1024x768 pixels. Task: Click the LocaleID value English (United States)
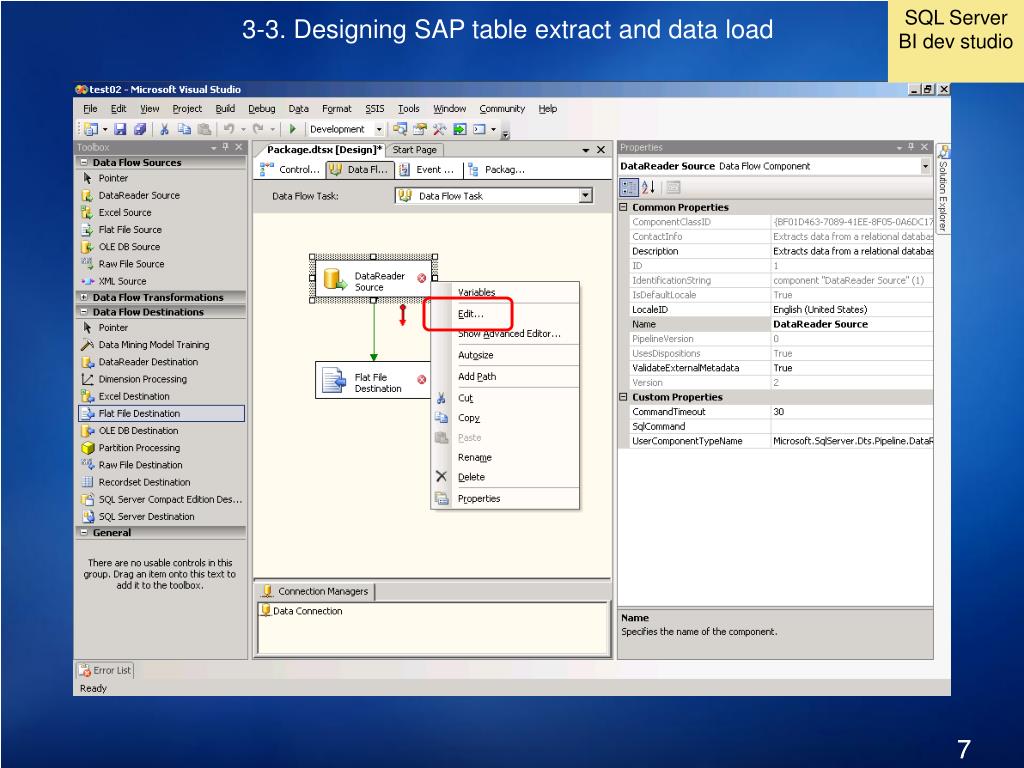(852, 310)
